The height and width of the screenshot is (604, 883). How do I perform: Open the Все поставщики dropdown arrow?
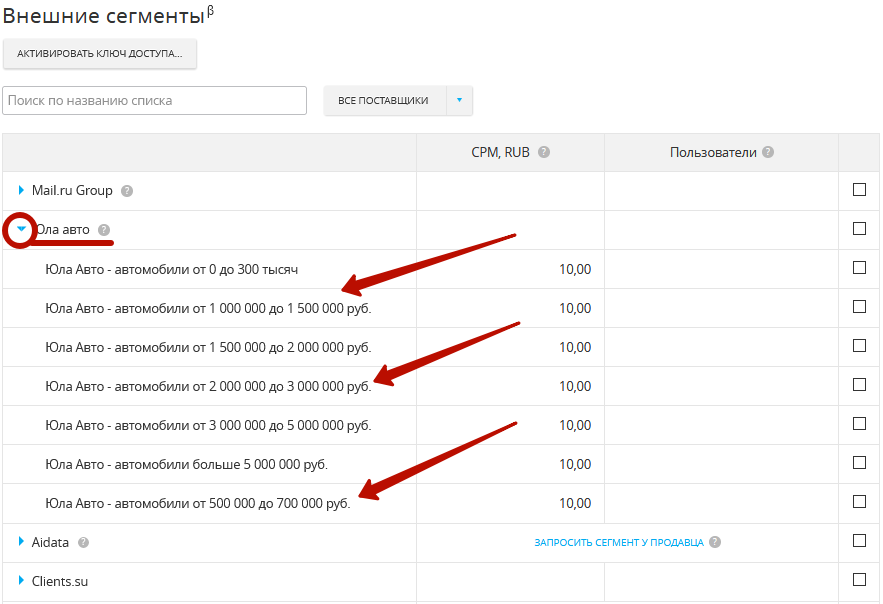(460, 100)
